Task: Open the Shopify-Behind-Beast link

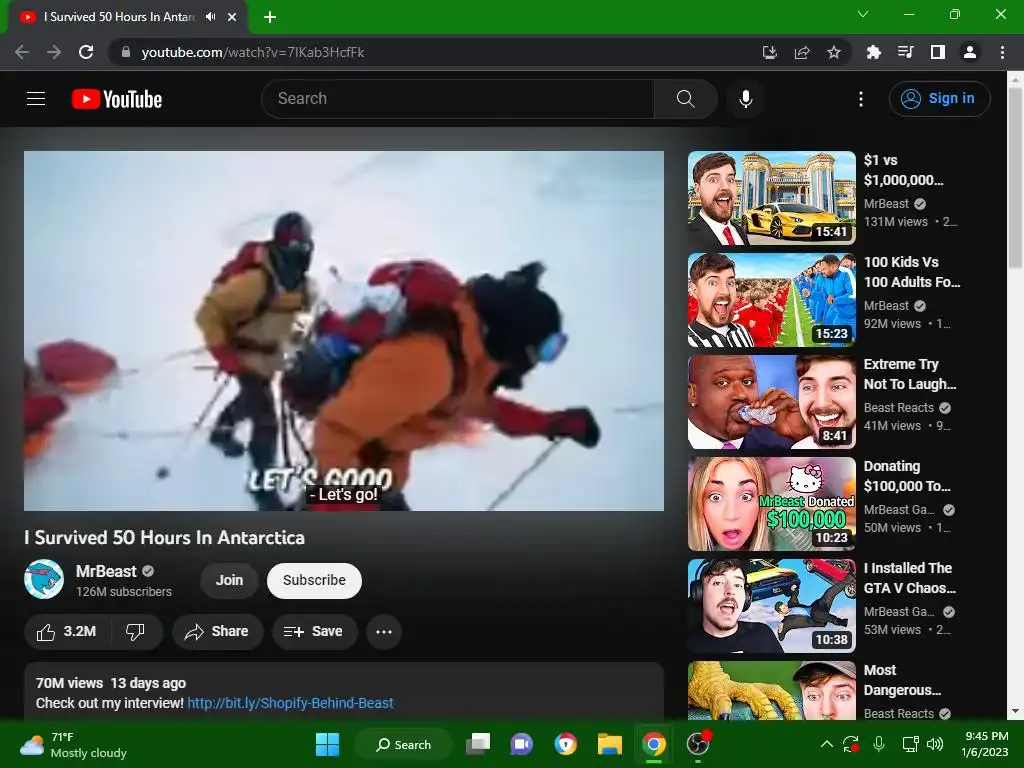Action: click(290, 703)
